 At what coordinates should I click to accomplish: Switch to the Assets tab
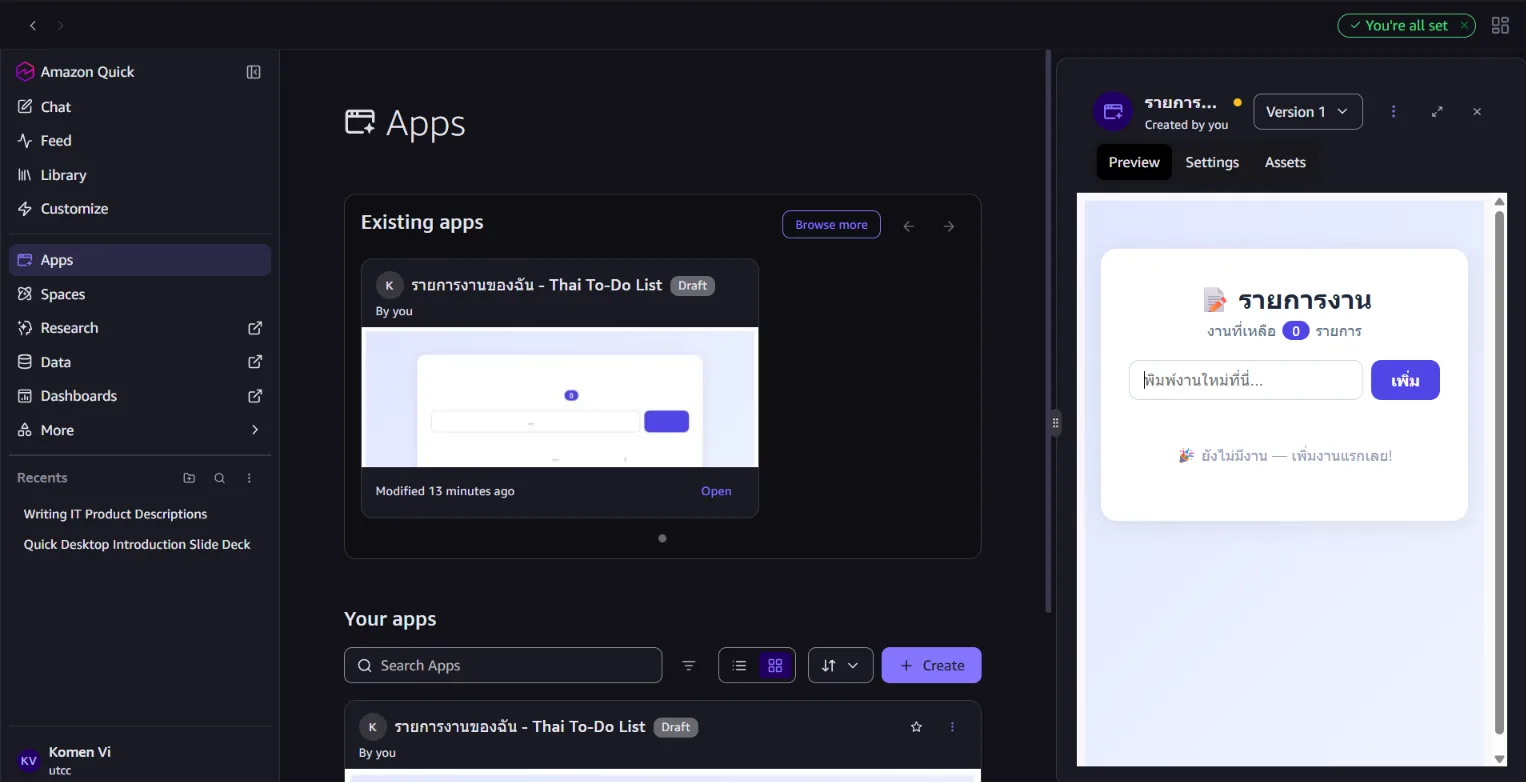pyautogui.click(x=1285, y=162)
